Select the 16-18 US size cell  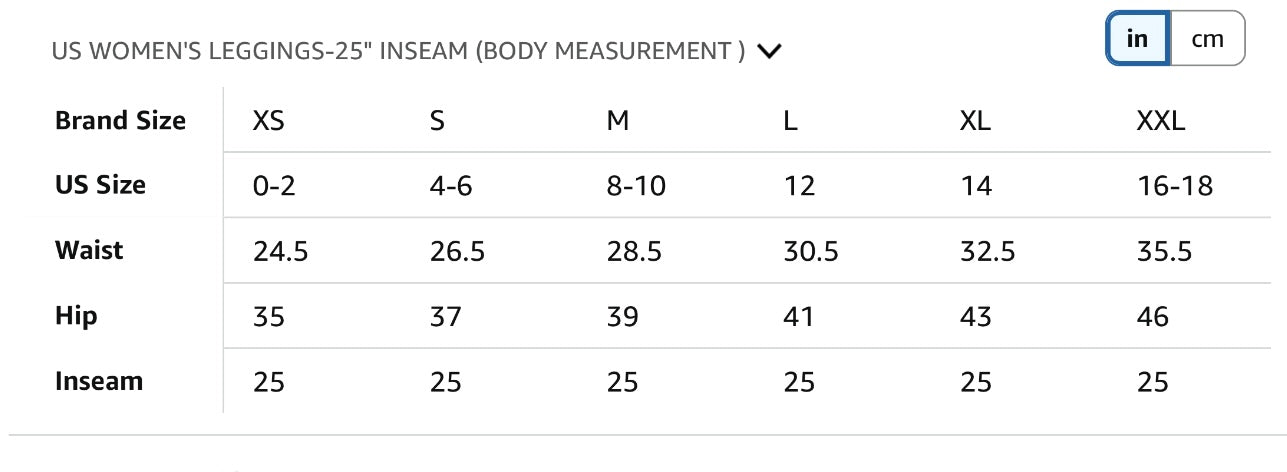click(1175, 186)
